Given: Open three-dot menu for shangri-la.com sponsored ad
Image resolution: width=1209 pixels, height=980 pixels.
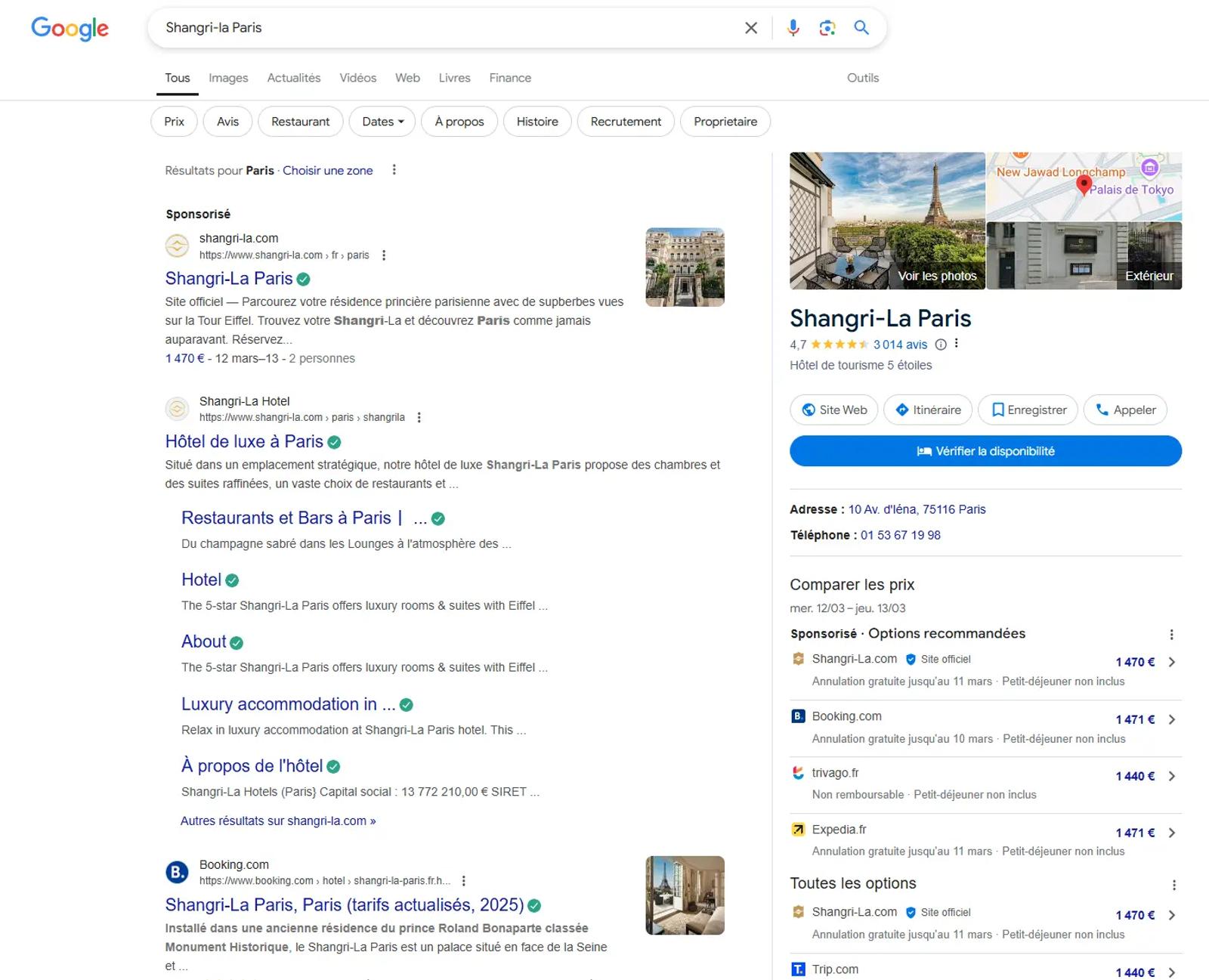Looking at the screenshot, I should [x=384, y=255].
